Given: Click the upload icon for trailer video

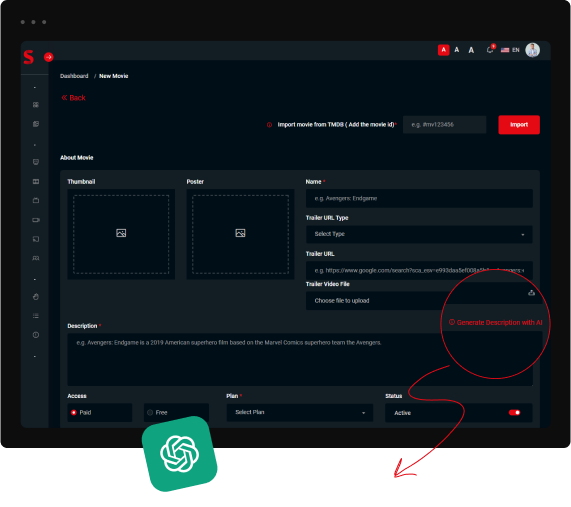Looking at the screenshot, I should point(531,292).
